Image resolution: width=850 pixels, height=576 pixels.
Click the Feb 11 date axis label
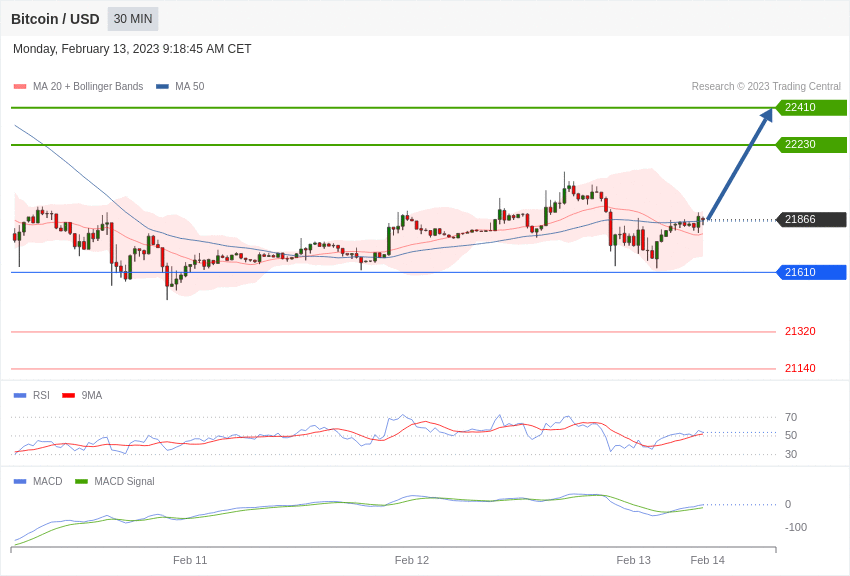click(190, 560)
